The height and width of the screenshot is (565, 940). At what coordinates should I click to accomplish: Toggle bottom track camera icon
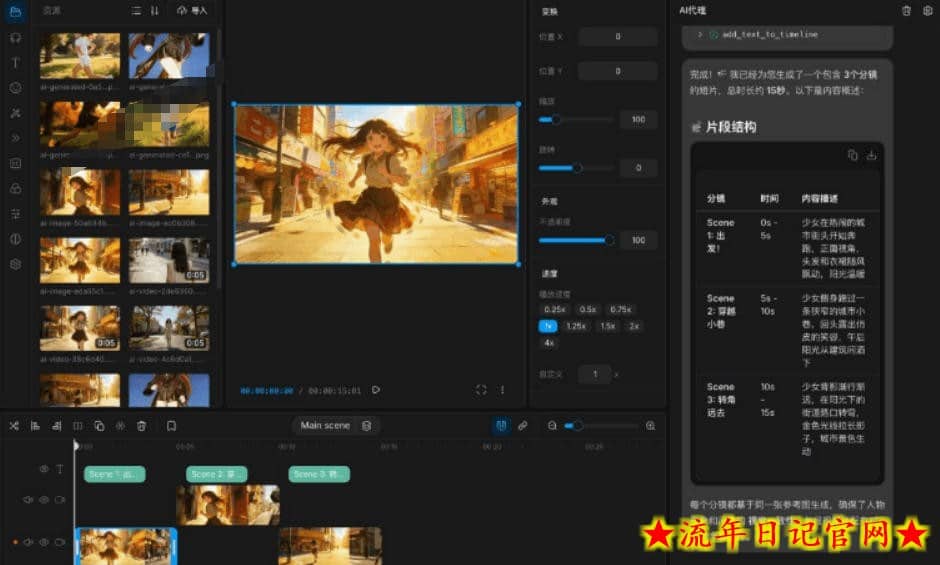coord(60,542)
